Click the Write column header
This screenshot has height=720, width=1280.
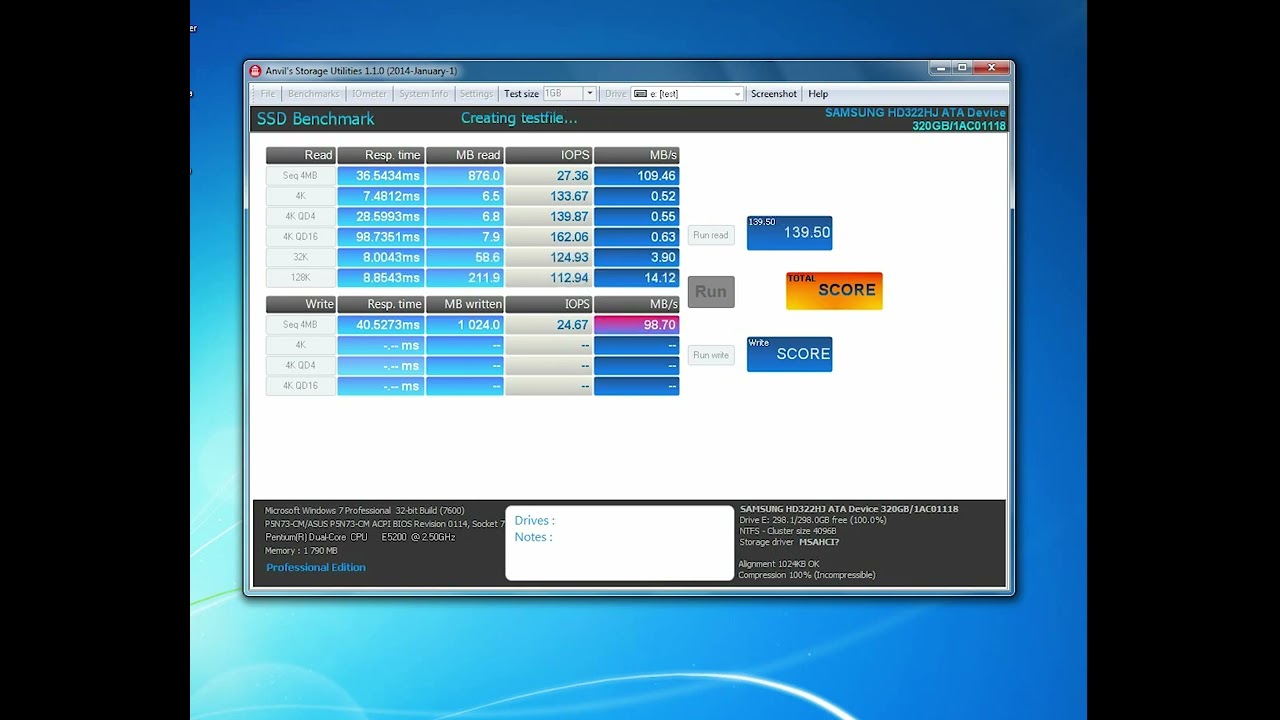300,304
